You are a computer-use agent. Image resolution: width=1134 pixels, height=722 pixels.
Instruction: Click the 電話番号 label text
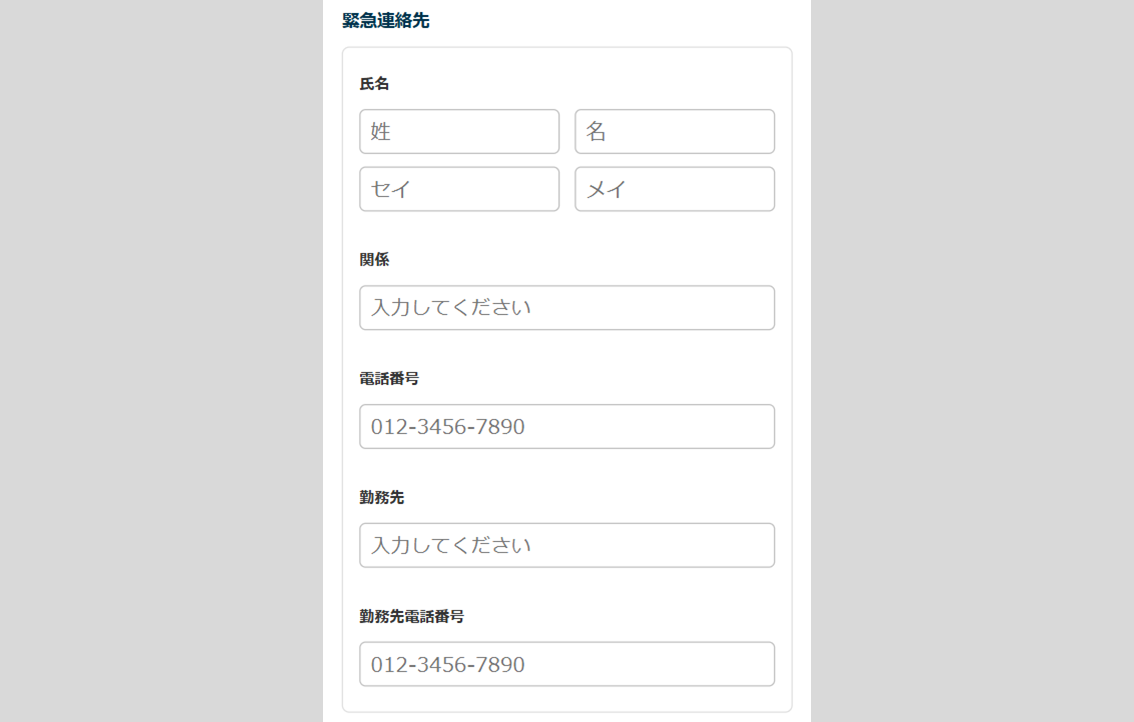click(x=389, y=379)
